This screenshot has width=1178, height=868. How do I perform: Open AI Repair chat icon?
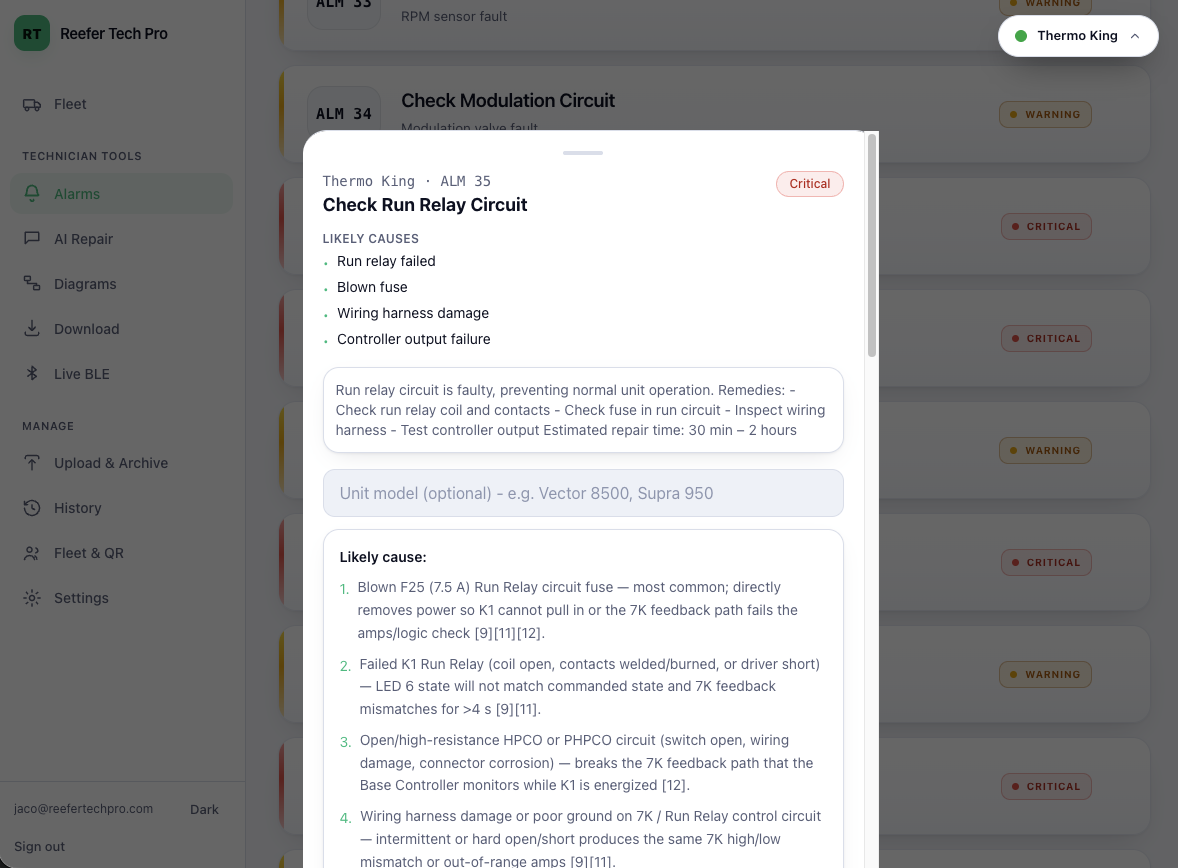click(32, 238)
